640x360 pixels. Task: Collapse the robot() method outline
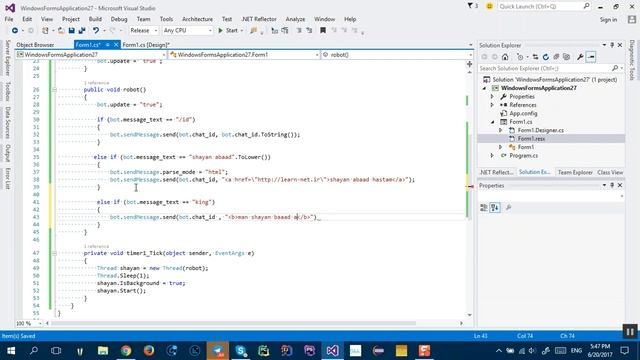(54, 89)
